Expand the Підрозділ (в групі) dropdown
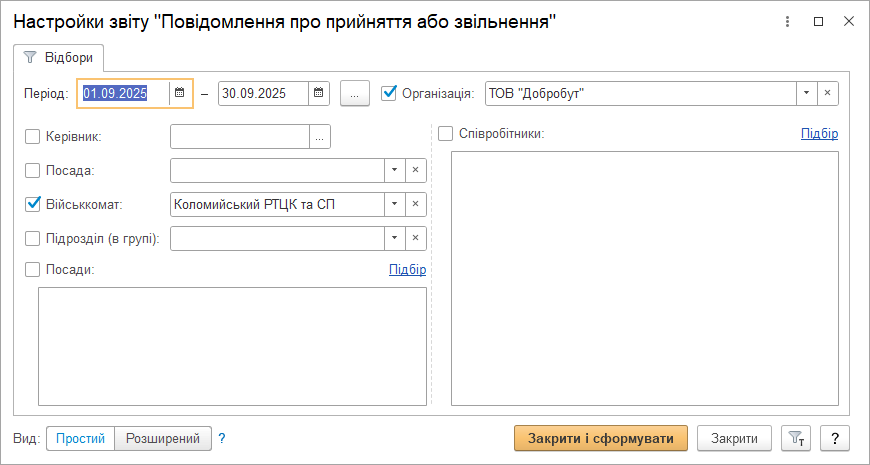Image resolution: width=870 pixels, height=465 pixels. [395, 238]
